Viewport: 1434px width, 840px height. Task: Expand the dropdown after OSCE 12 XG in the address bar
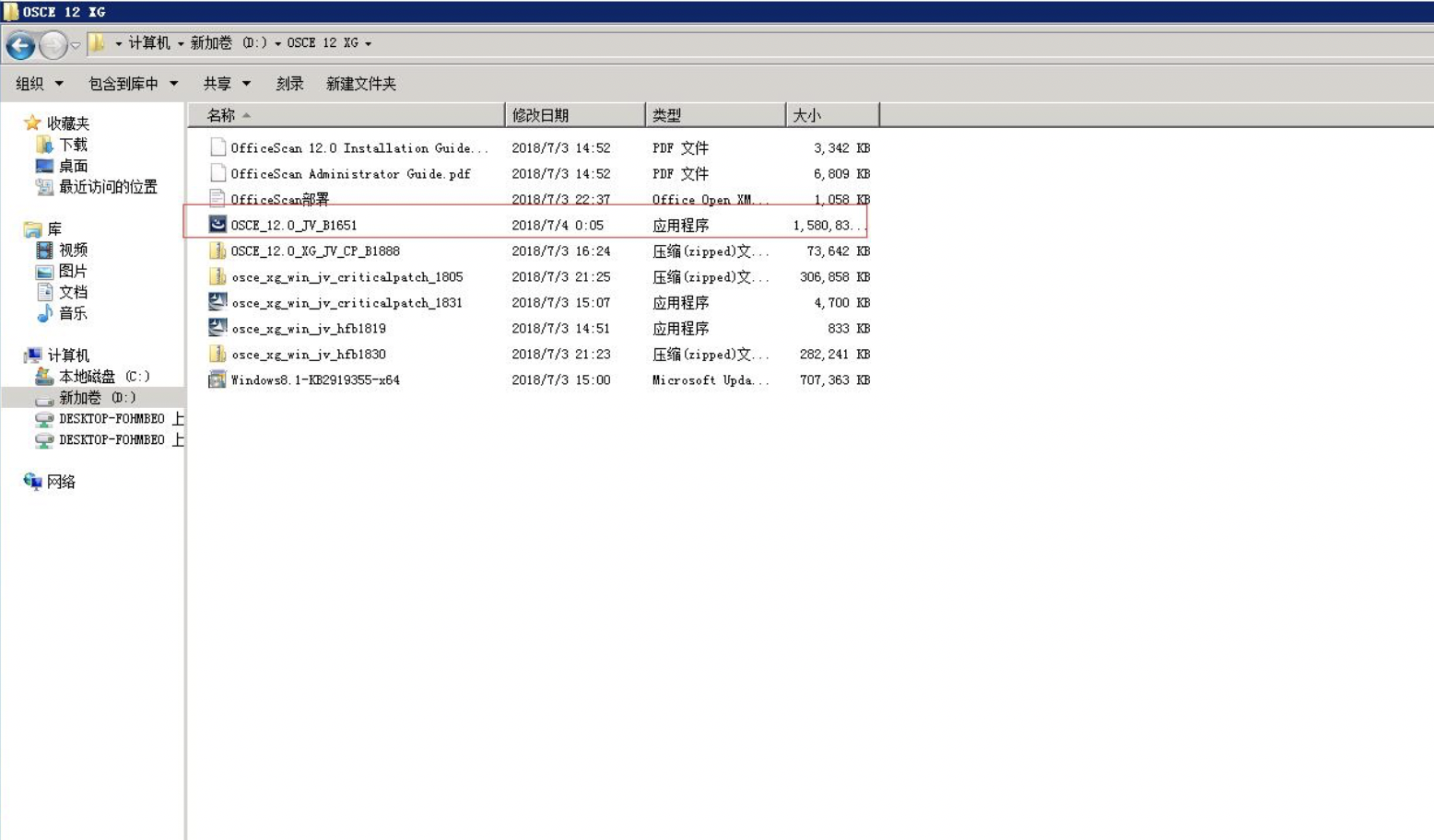(x=369, y=43)
